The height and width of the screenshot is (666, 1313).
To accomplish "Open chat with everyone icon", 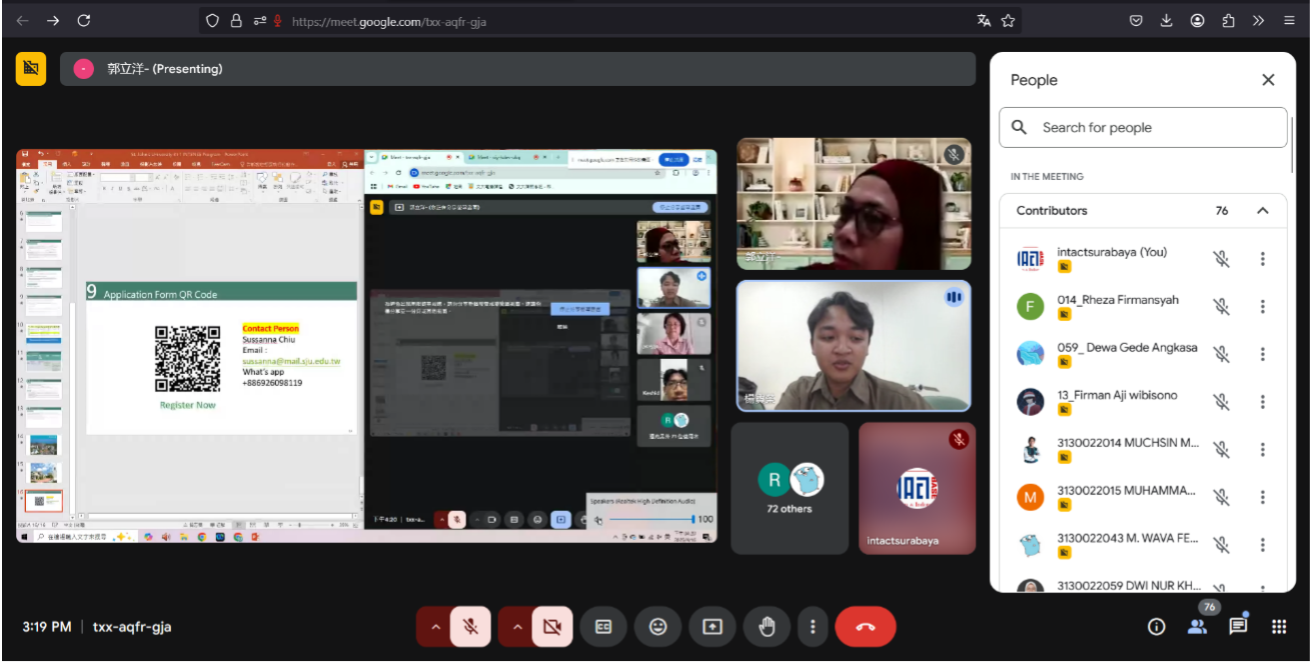I will point(1238,627).
